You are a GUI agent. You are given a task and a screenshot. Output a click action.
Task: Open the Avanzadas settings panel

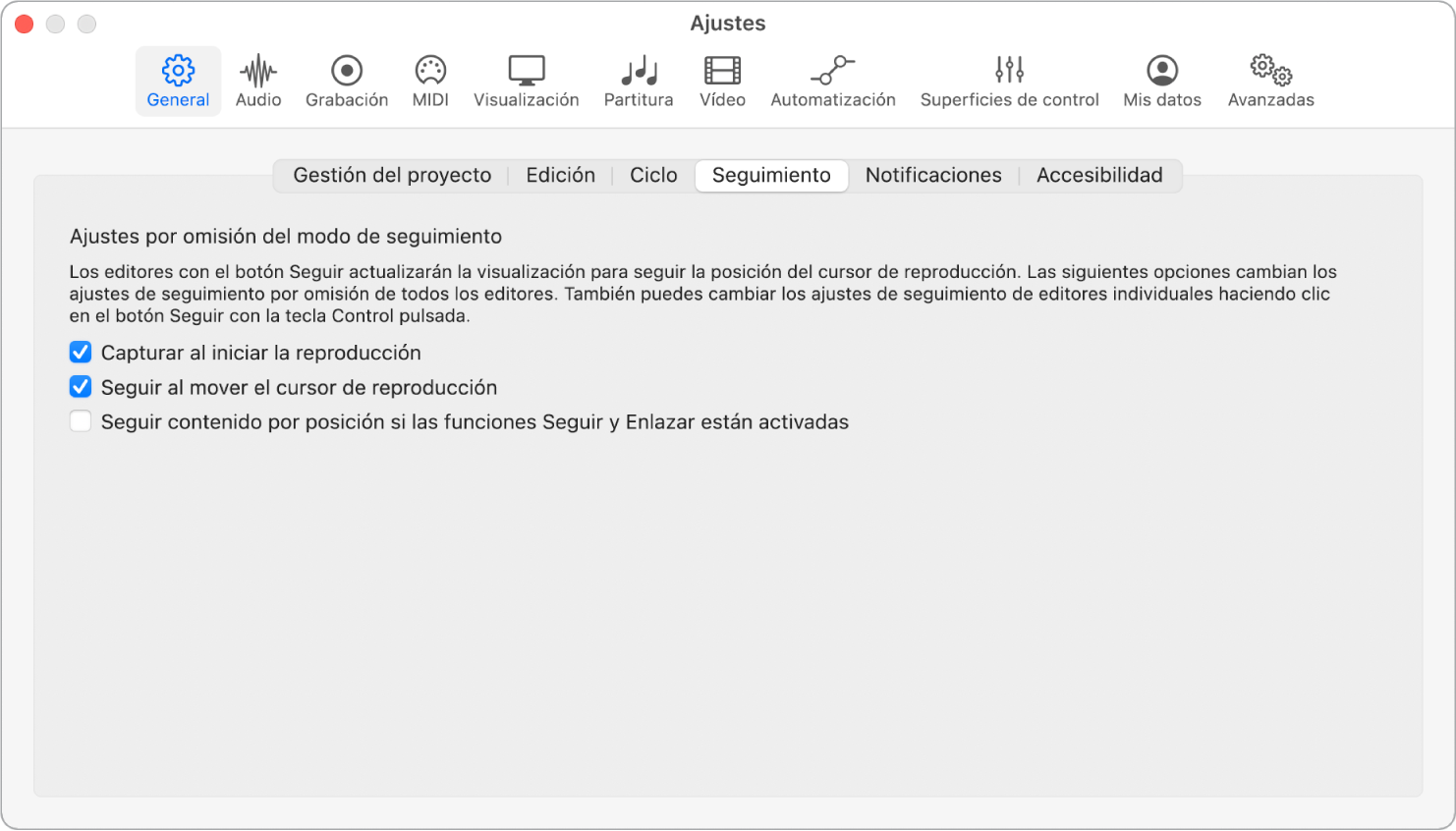(x=1269, y=79)
